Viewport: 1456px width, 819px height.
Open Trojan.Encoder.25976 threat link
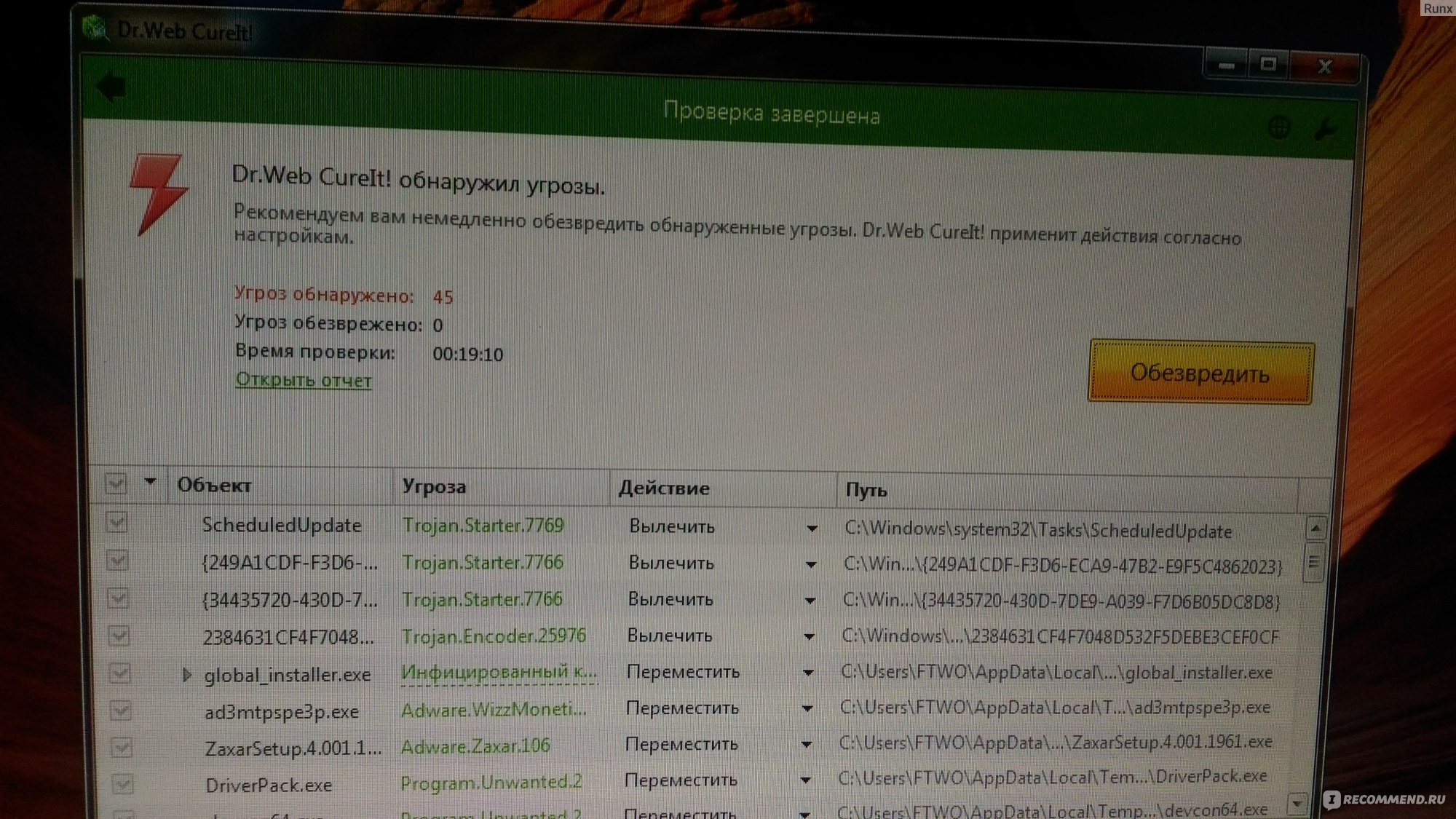point(494,636)
